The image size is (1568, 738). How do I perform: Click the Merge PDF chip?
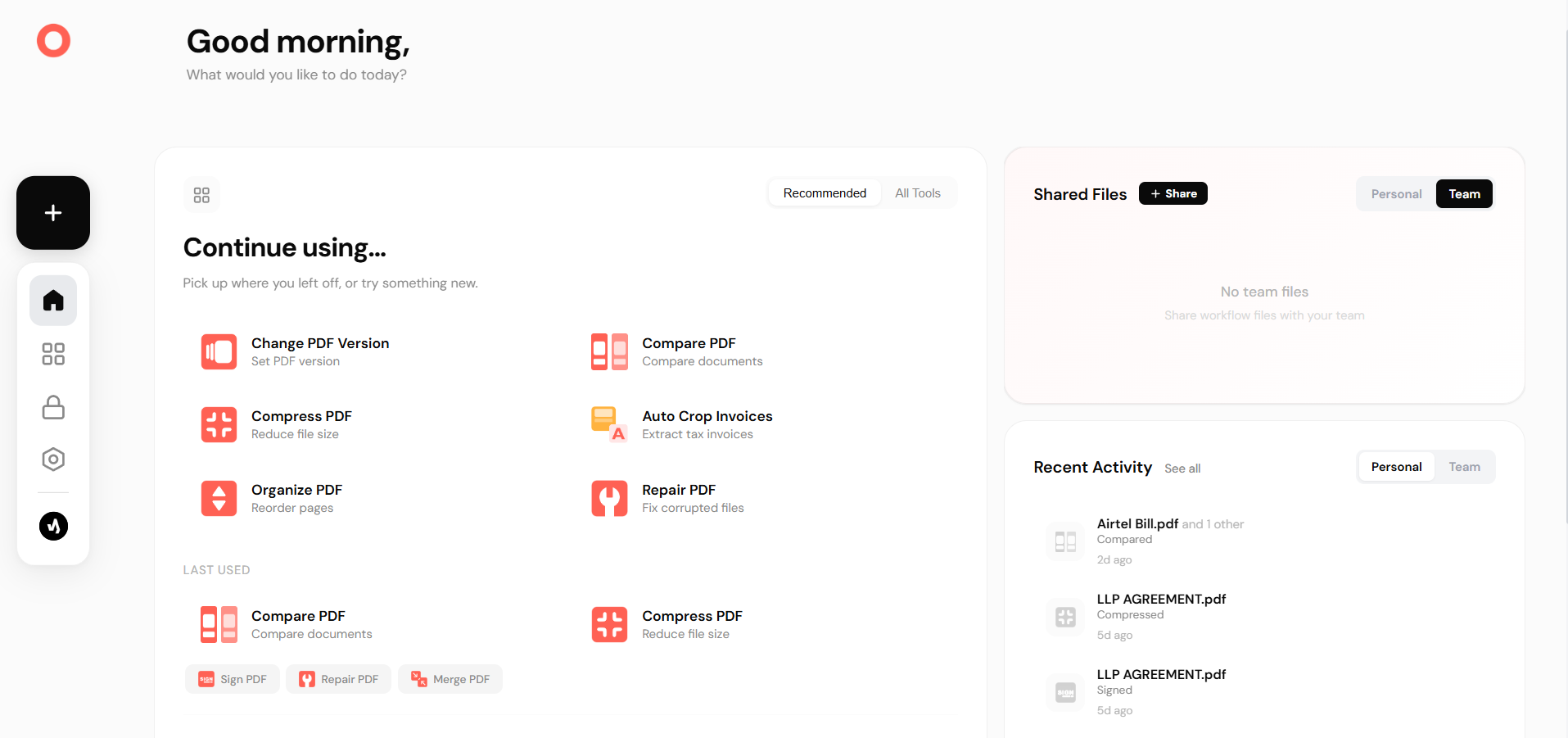[450, 679]
